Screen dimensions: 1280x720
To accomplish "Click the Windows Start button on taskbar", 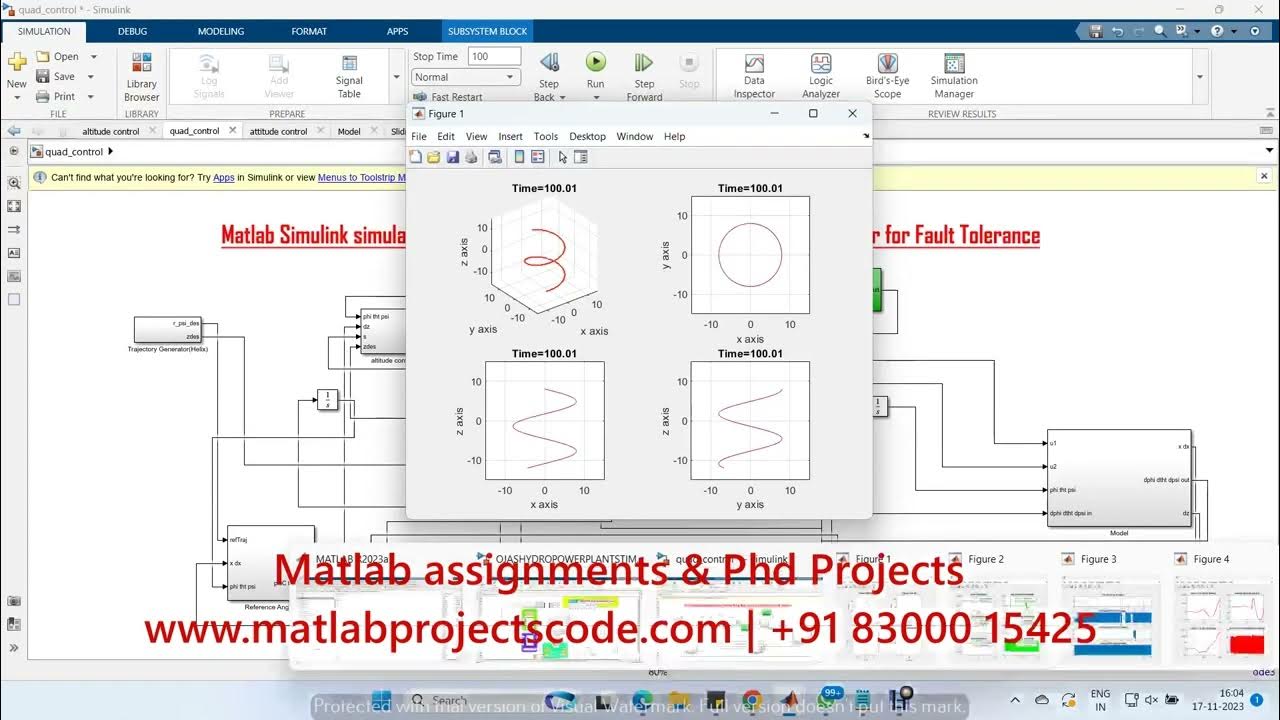I will click(381, 698).
